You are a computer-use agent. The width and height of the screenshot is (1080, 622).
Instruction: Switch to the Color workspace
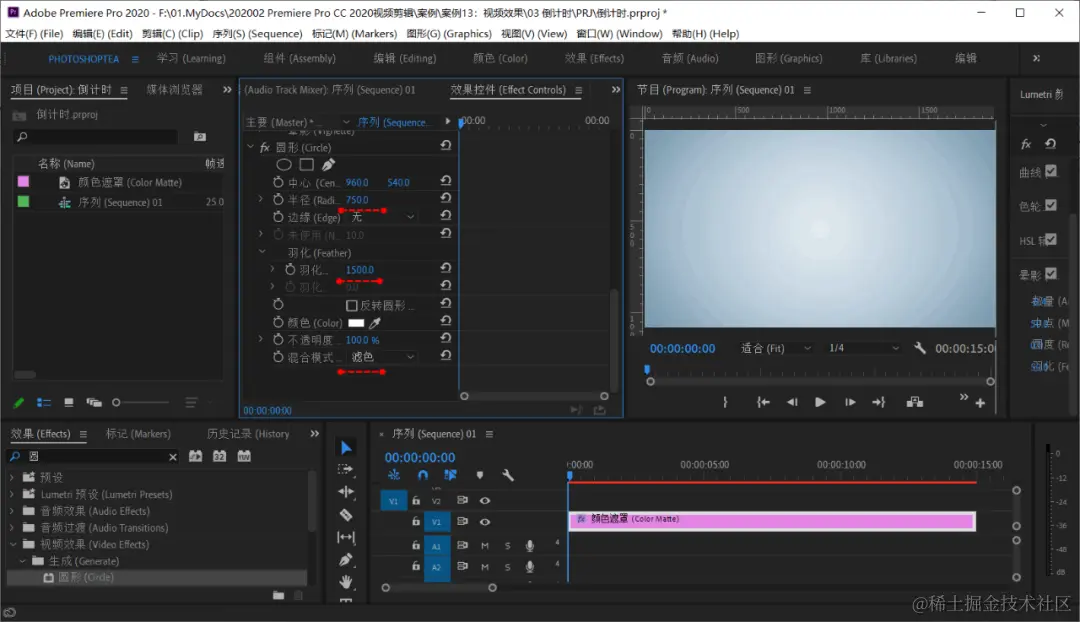click(x=500, y=59)
